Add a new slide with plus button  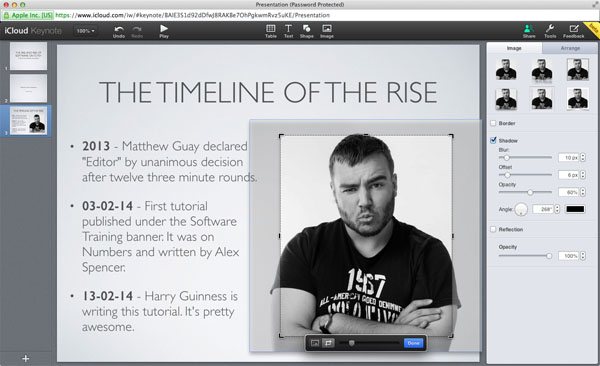coord(26,359)
